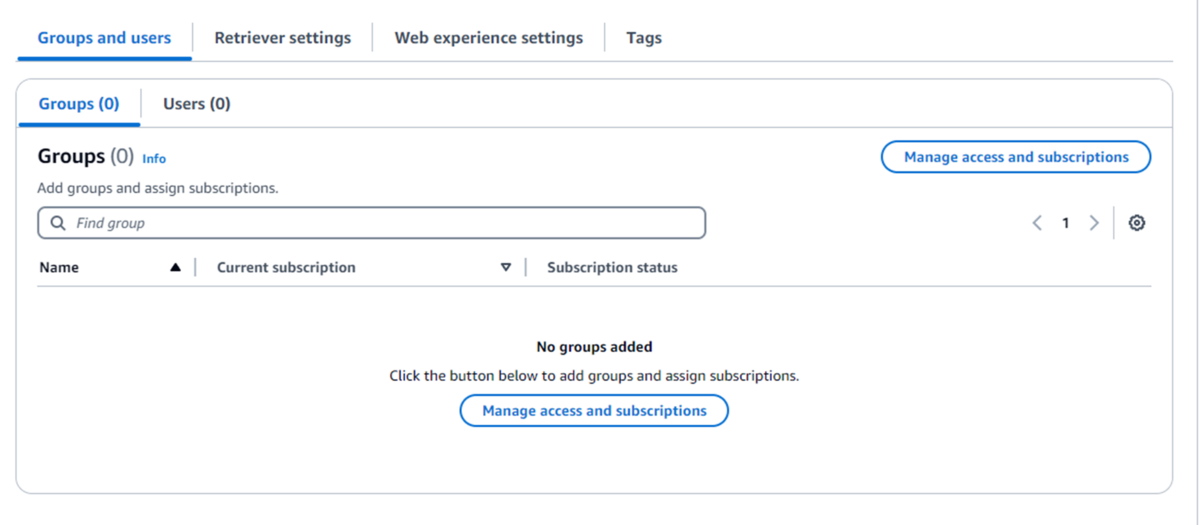Focus the Find group search field
This screenshot has width=1200, height=525.
pyautogui.click(x=371, y=223)
